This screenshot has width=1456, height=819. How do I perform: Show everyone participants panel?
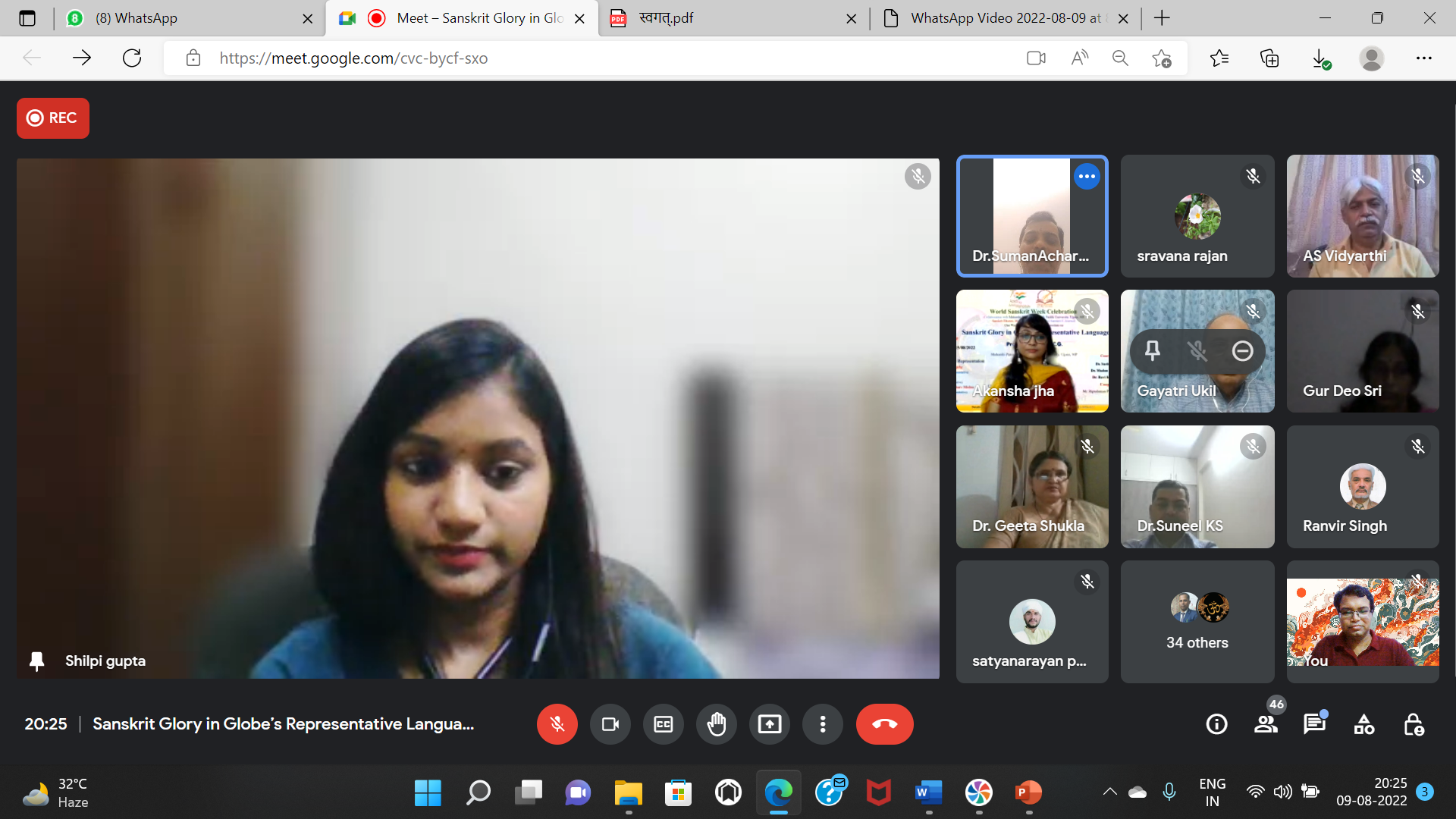pyautogui.click(x=1265, y=724)
